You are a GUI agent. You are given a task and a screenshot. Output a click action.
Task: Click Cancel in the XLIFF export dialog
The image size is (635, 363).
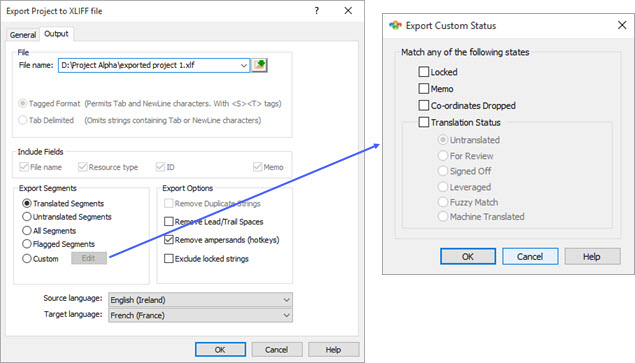click(277, 350)
